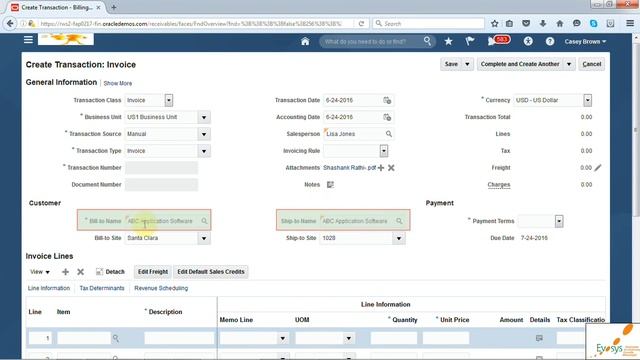Search for a Salesperson with magnifier
This screenshot has height=360, width=640.
point(389,134)
